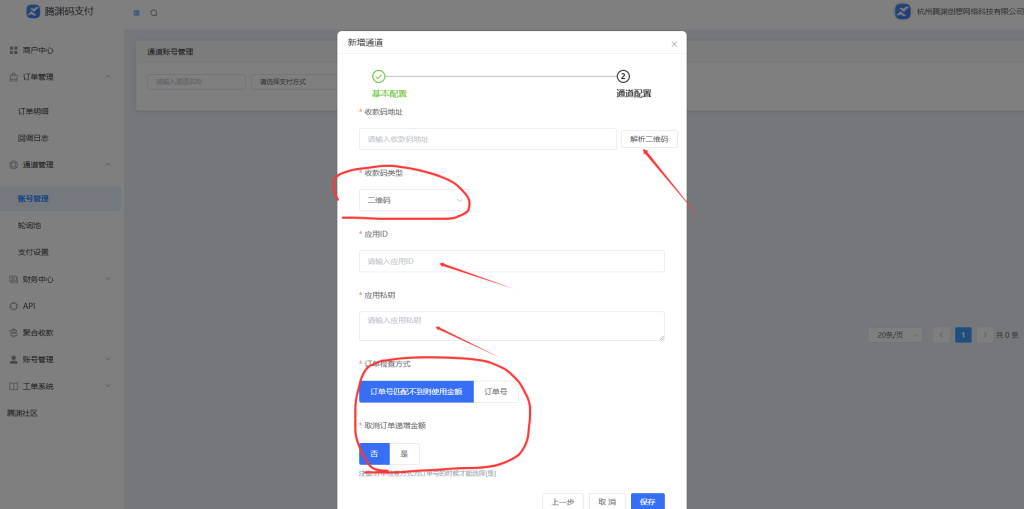Click the 财务中心 wallet icon
The height and width of the screenshot is (509, 1024).
pos(13,279)
